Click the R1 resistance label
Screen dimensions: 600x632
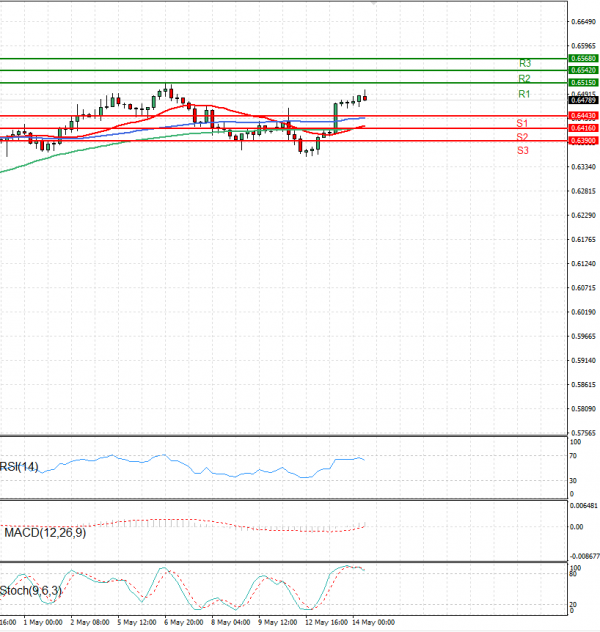(x=523, y=94)
